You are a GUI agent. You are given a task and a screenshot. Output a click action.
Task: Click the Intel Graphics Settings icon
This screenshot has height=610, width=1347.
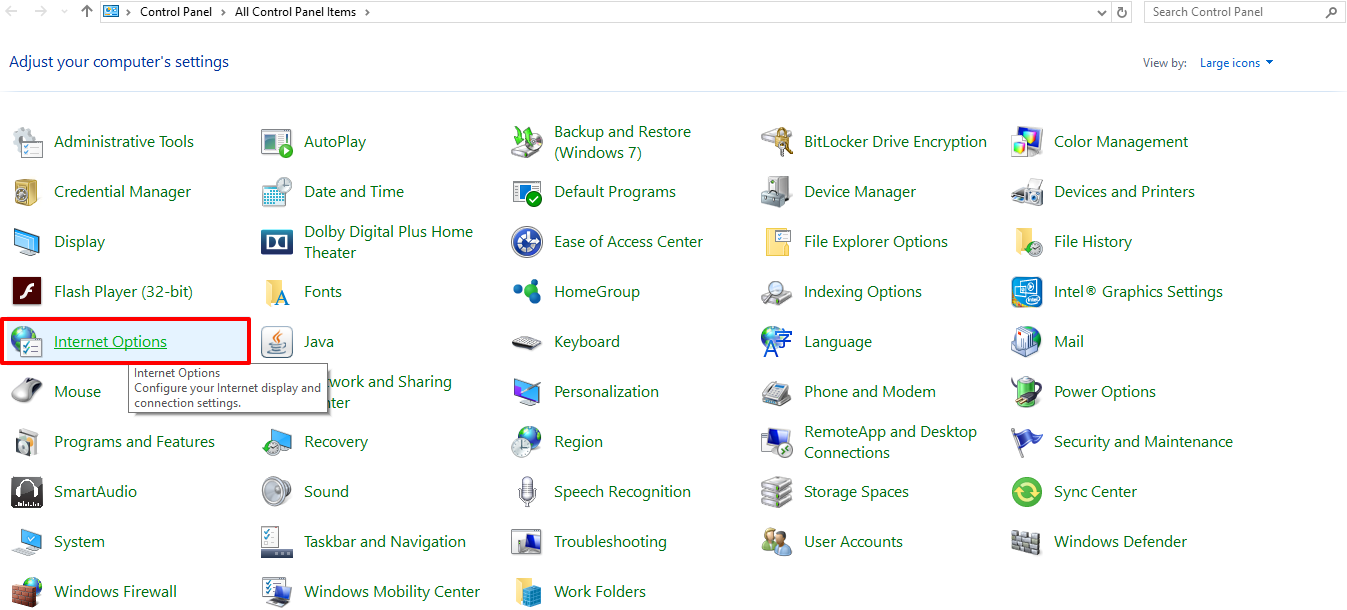(x=1027, y=292)
